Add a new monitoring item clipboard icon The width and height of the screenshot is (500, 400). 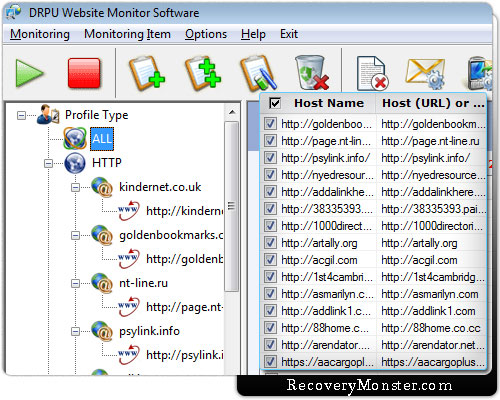(147, 74)
